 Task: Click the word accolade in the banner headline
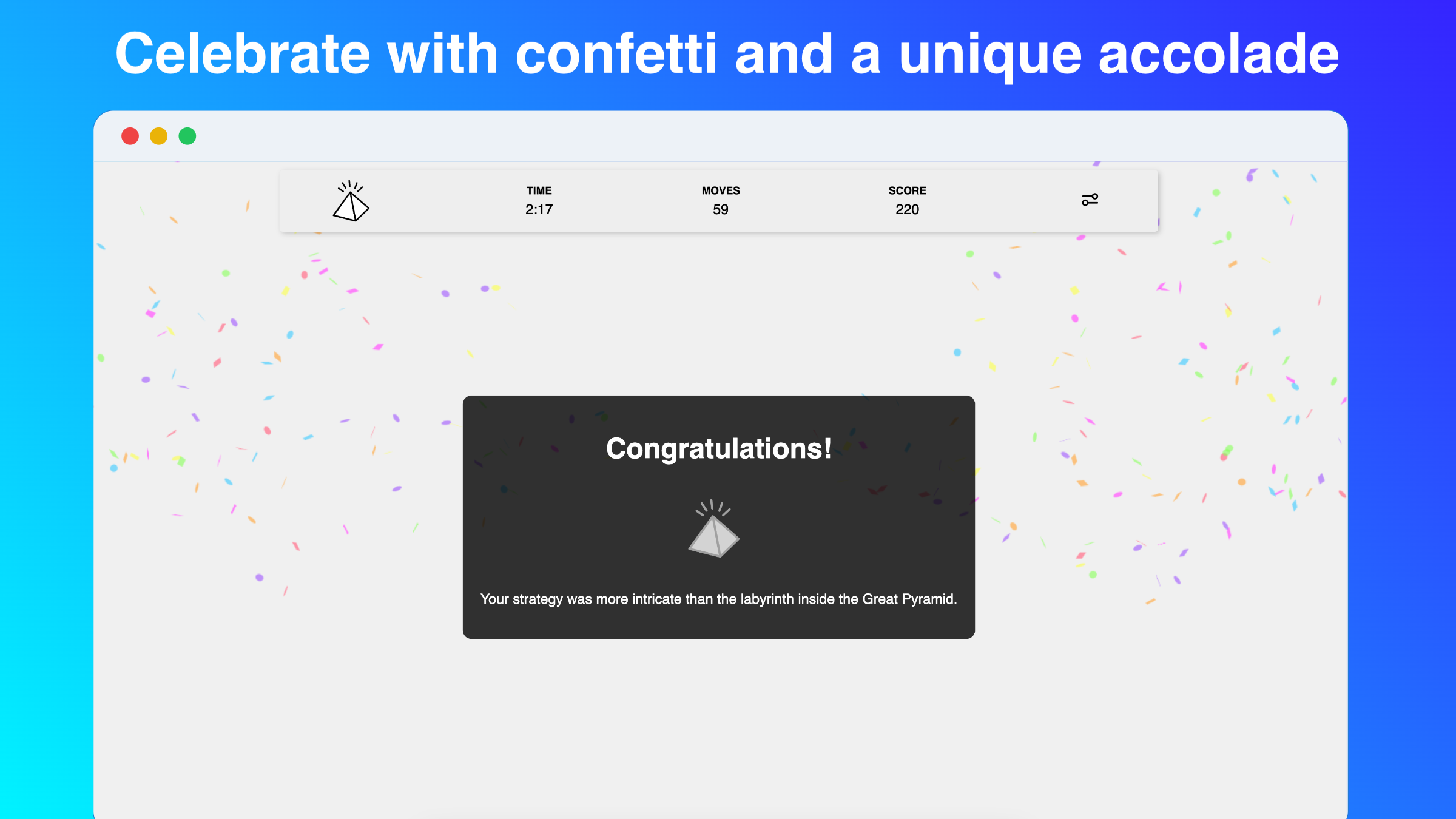(1219, 55)
